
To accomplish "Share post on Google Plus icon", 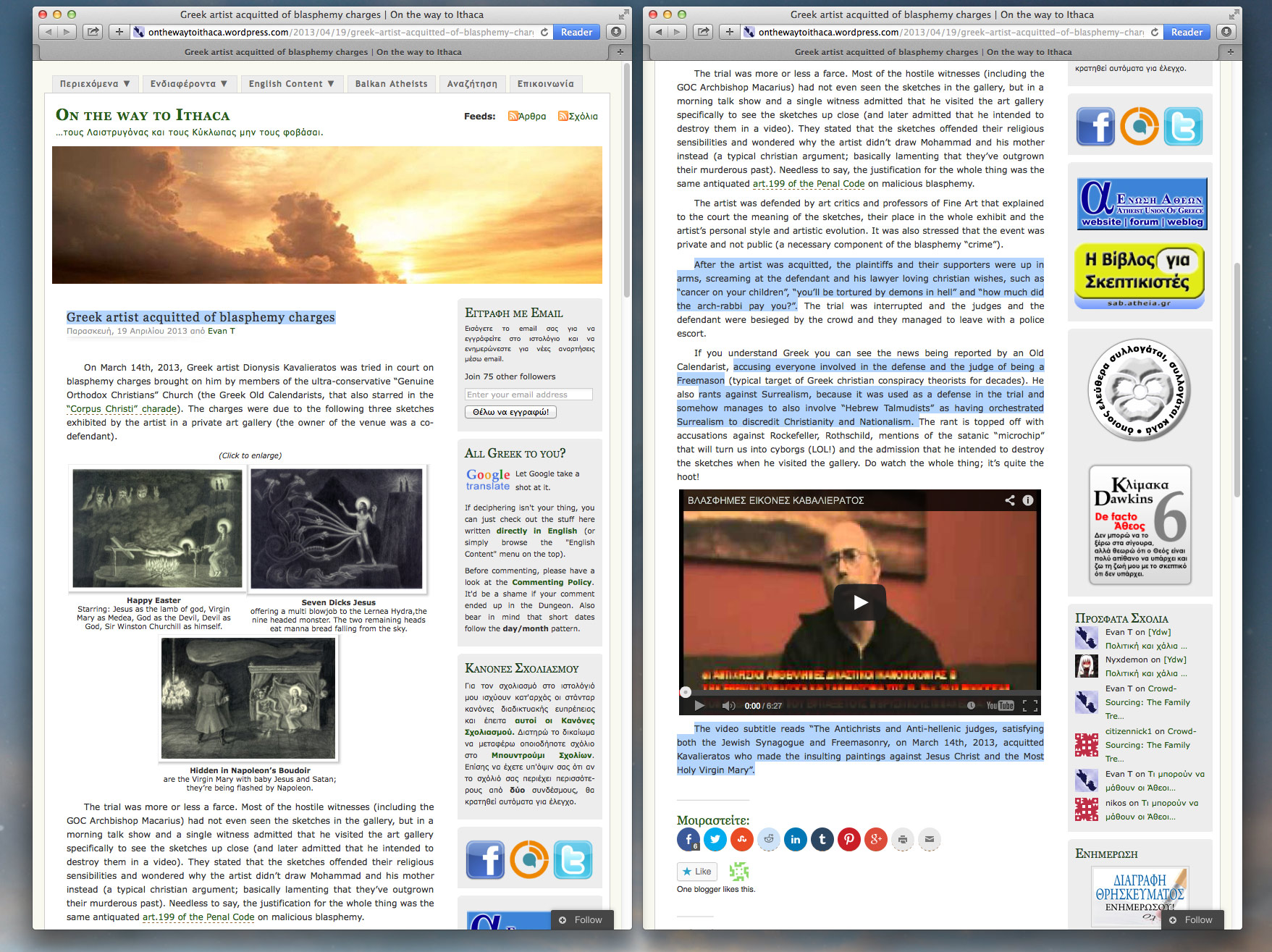I will 876,840.
